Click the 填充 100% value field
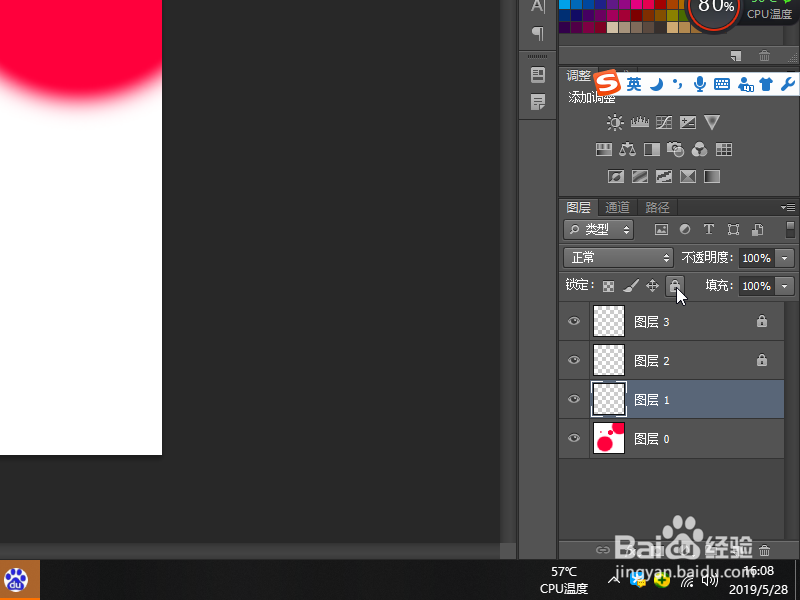Viewport: 800px width, 600px height. [757, 286]
